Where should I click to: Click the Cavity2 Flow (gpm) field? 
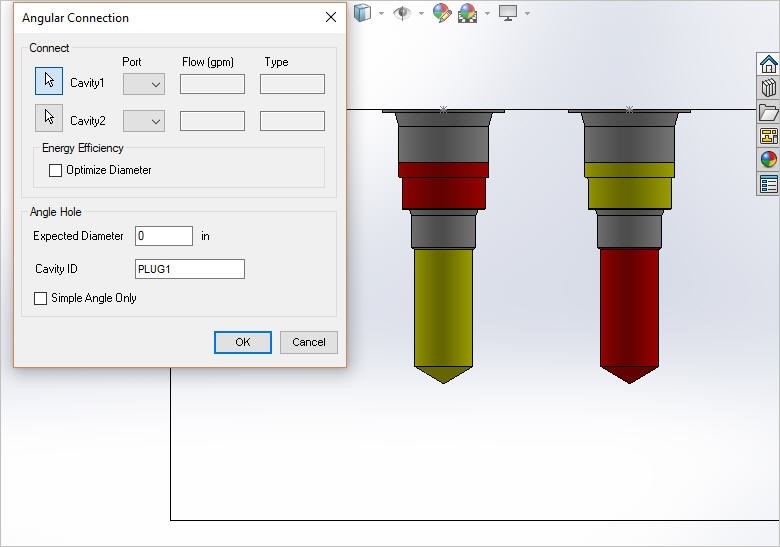(x=212, y=121)
